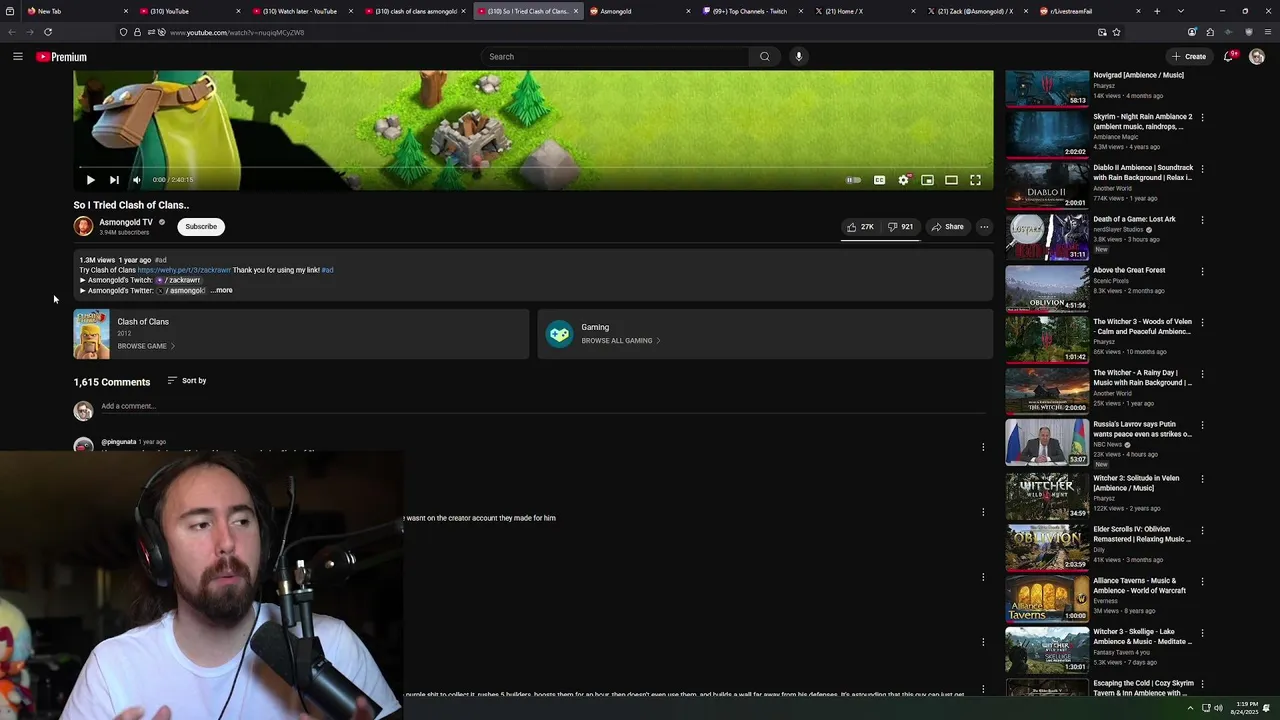Search with voice microphone button
1280x720 pixels.
[798, 57]
